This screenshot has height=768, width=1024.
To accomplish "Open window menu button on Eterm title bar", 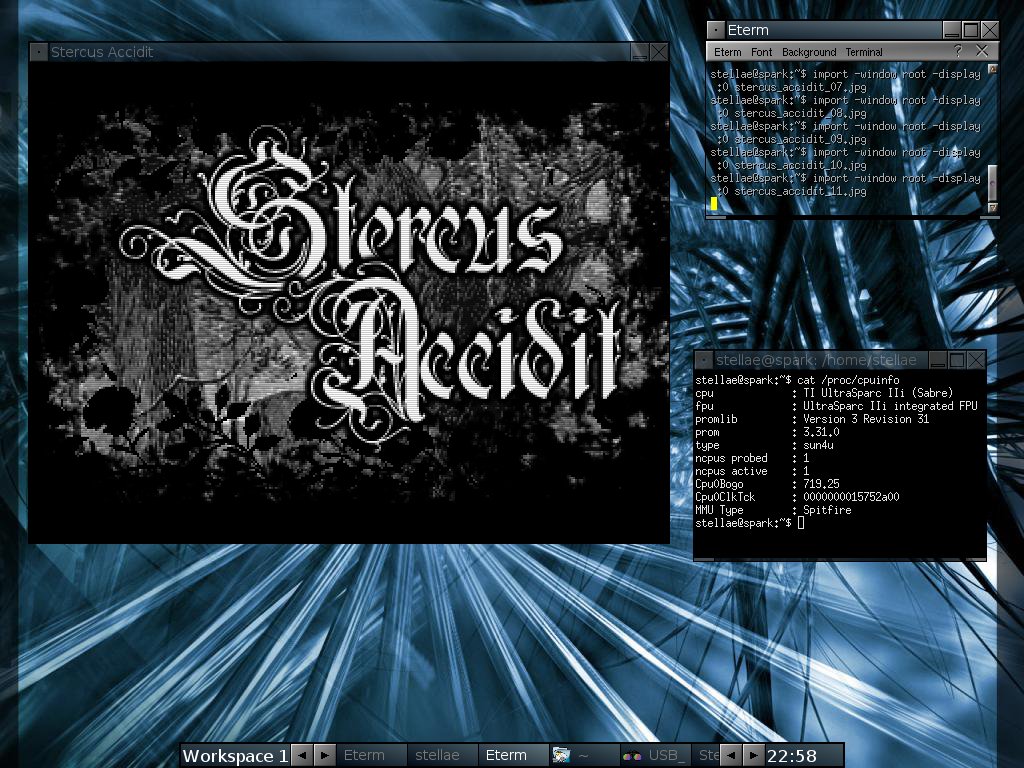I will coord(716,30).
